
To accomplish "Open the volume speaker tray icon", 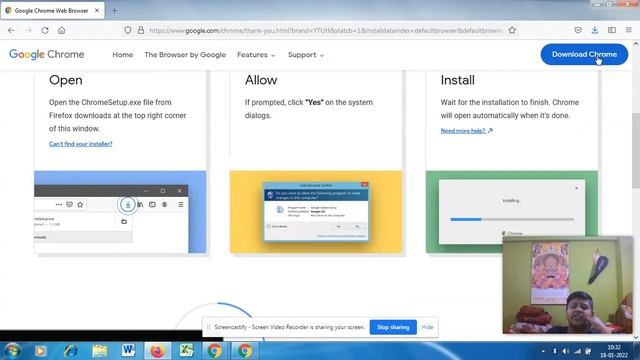I will (566, 351).
